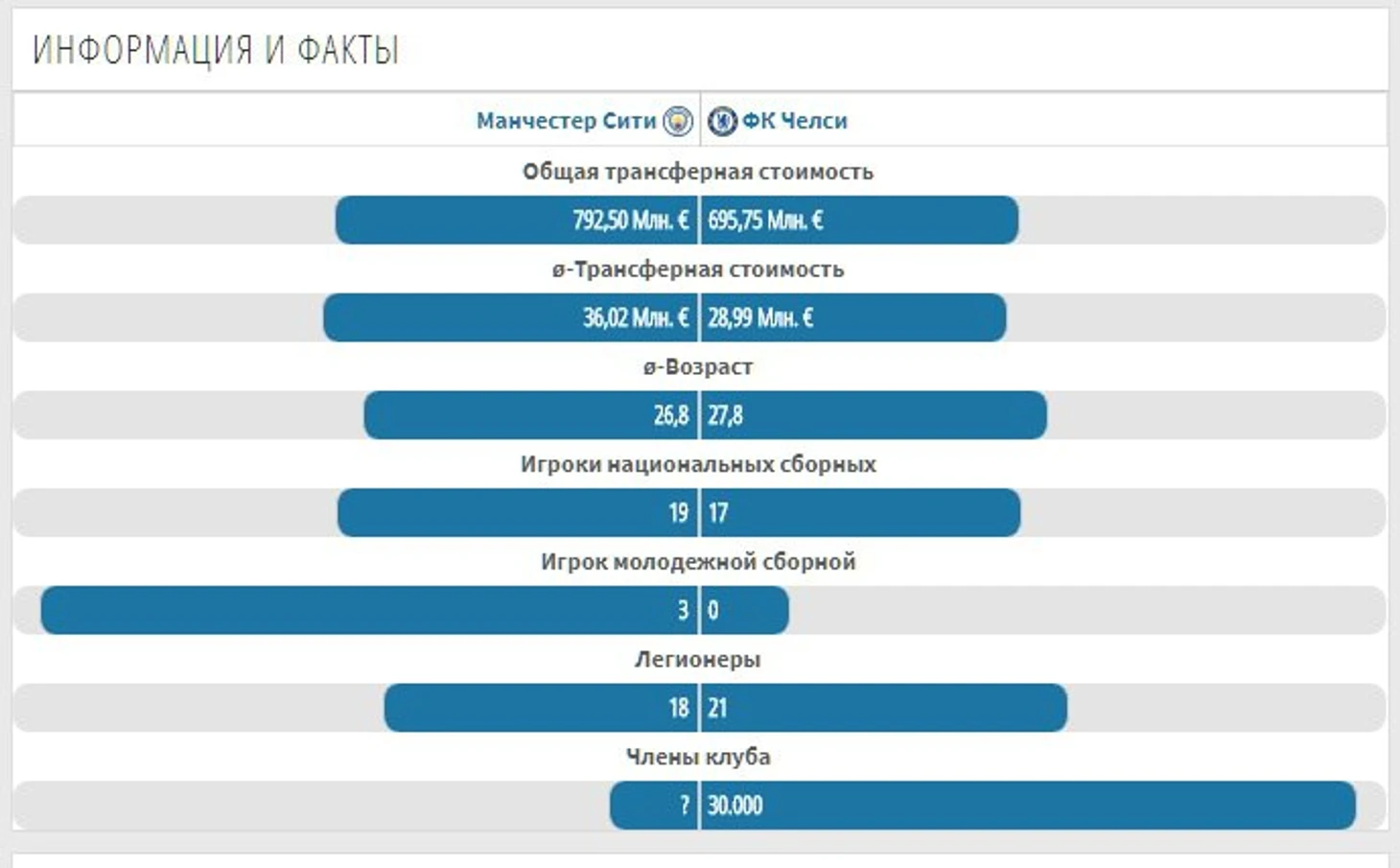The height and width of the screenshot is (868, 1400).
Task: Click the question mark members value
Action: click(x=685, y=806)
